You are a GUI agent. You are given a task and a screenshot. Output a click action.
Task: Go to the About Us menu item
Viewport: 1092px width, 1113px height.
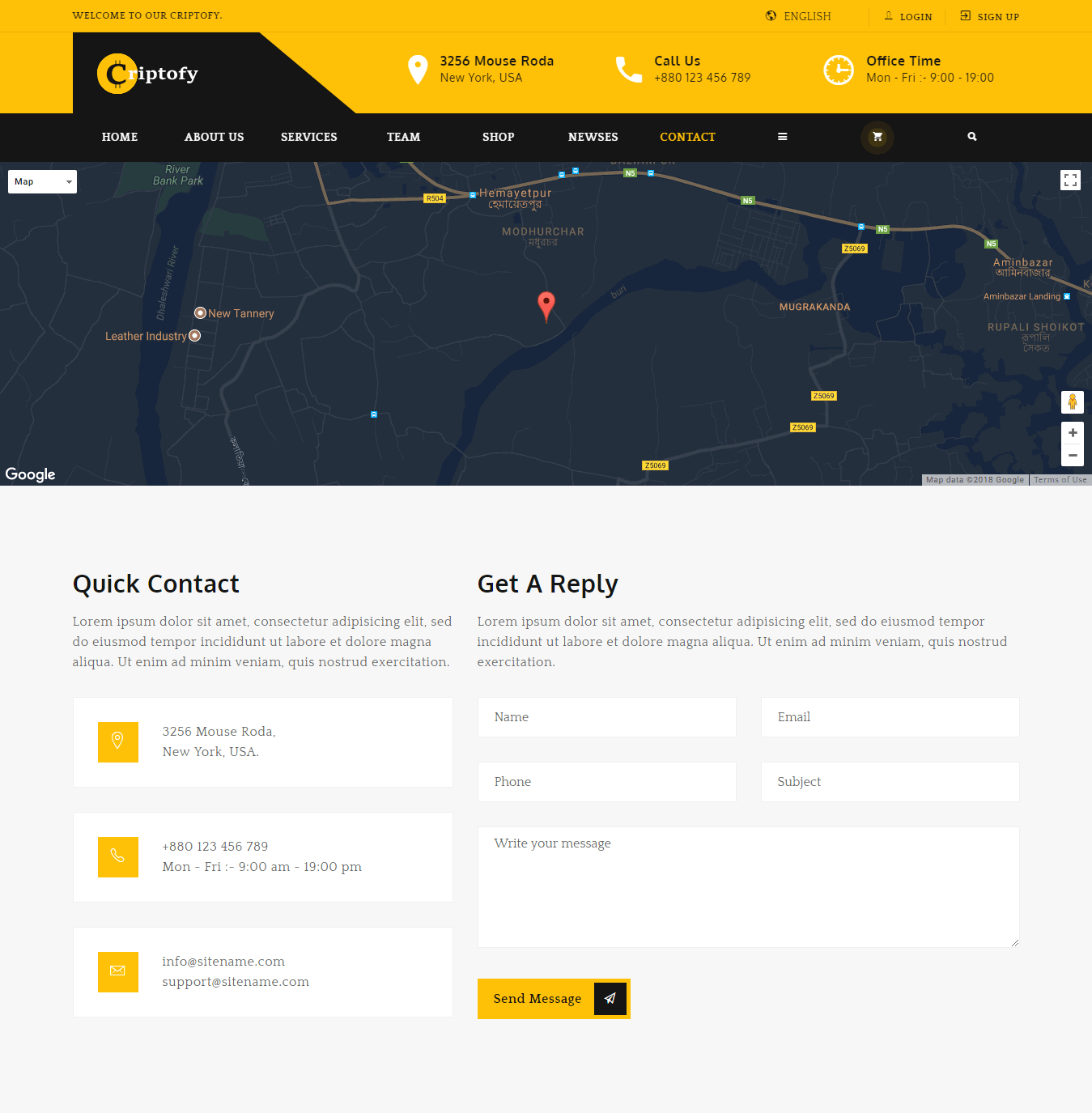tap(214, 137)
